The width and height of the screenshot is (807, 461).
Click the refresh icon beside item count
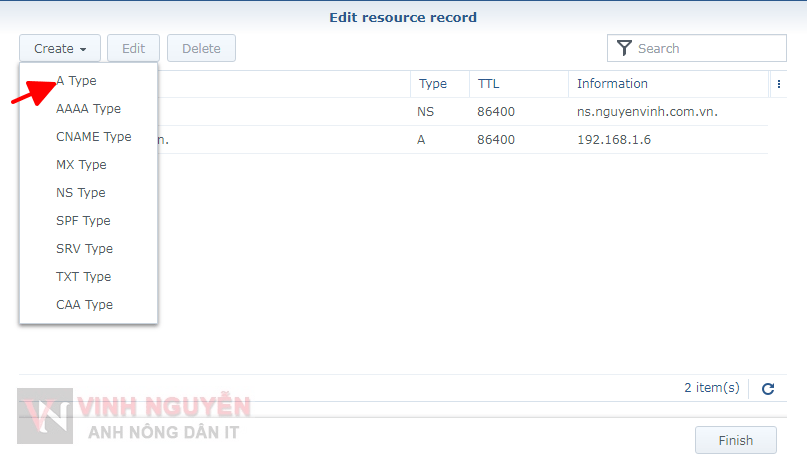pyautogui.click(x=768, y=389)
